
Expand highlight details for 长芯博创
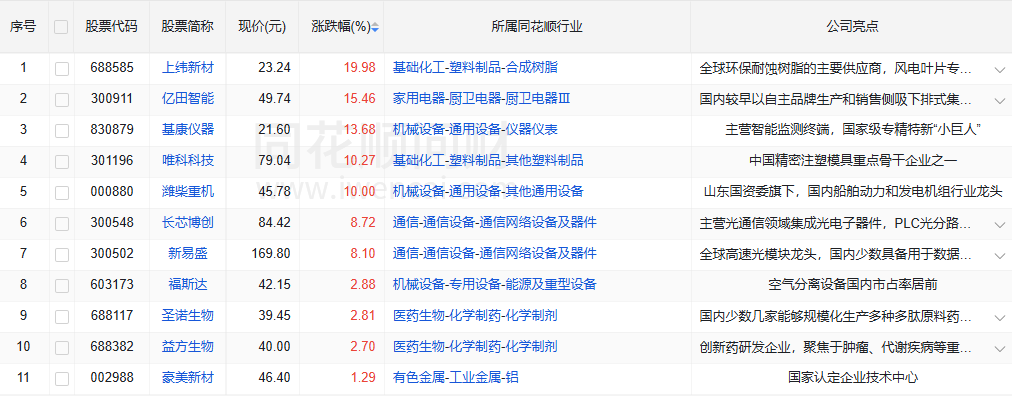(x=1000, y=224)
